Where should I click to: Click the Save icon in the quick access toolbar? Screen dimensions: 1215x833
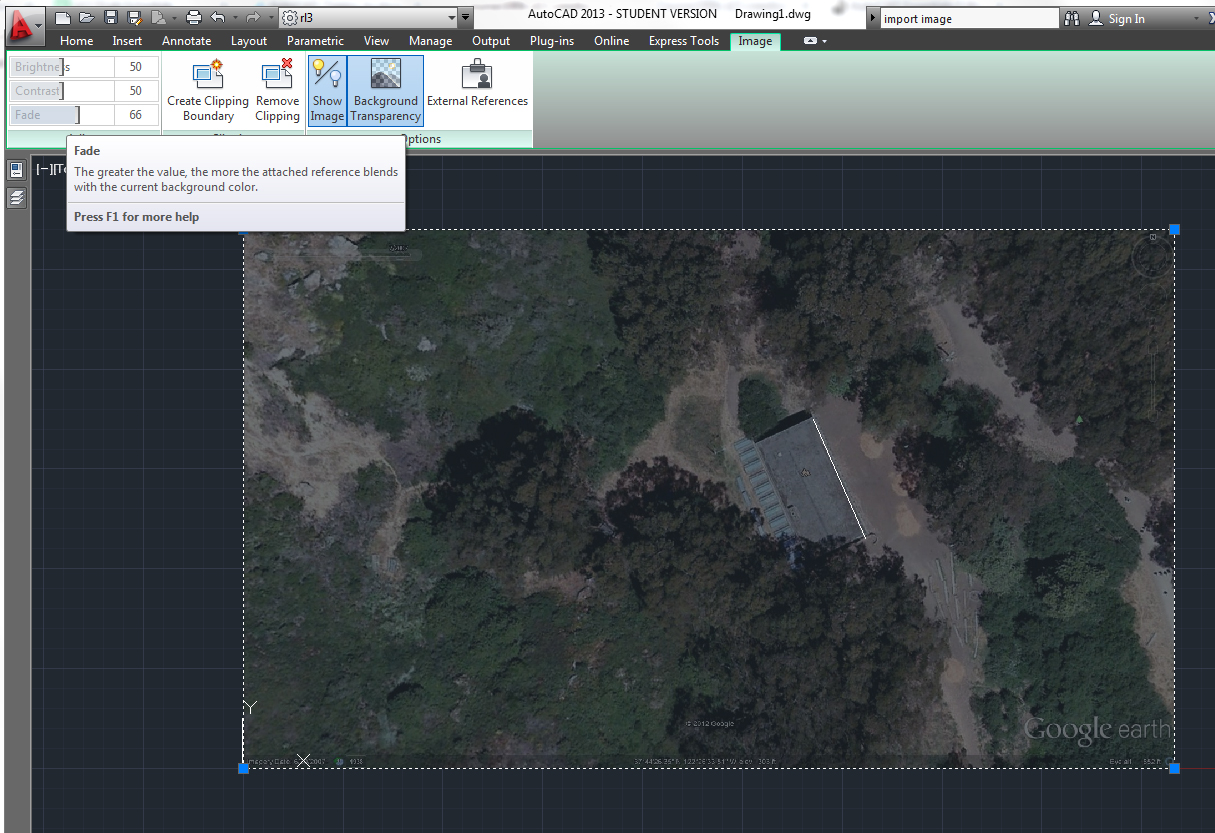[x=111, y=18]
